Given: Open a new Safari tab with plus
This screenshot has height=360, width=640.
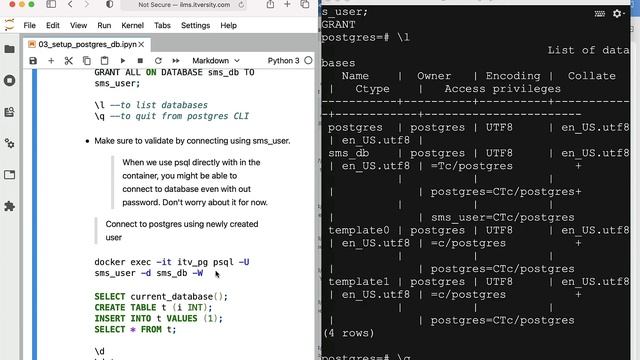Looking at the screenshot, I should pyautogui.click(x=287, y=4).
